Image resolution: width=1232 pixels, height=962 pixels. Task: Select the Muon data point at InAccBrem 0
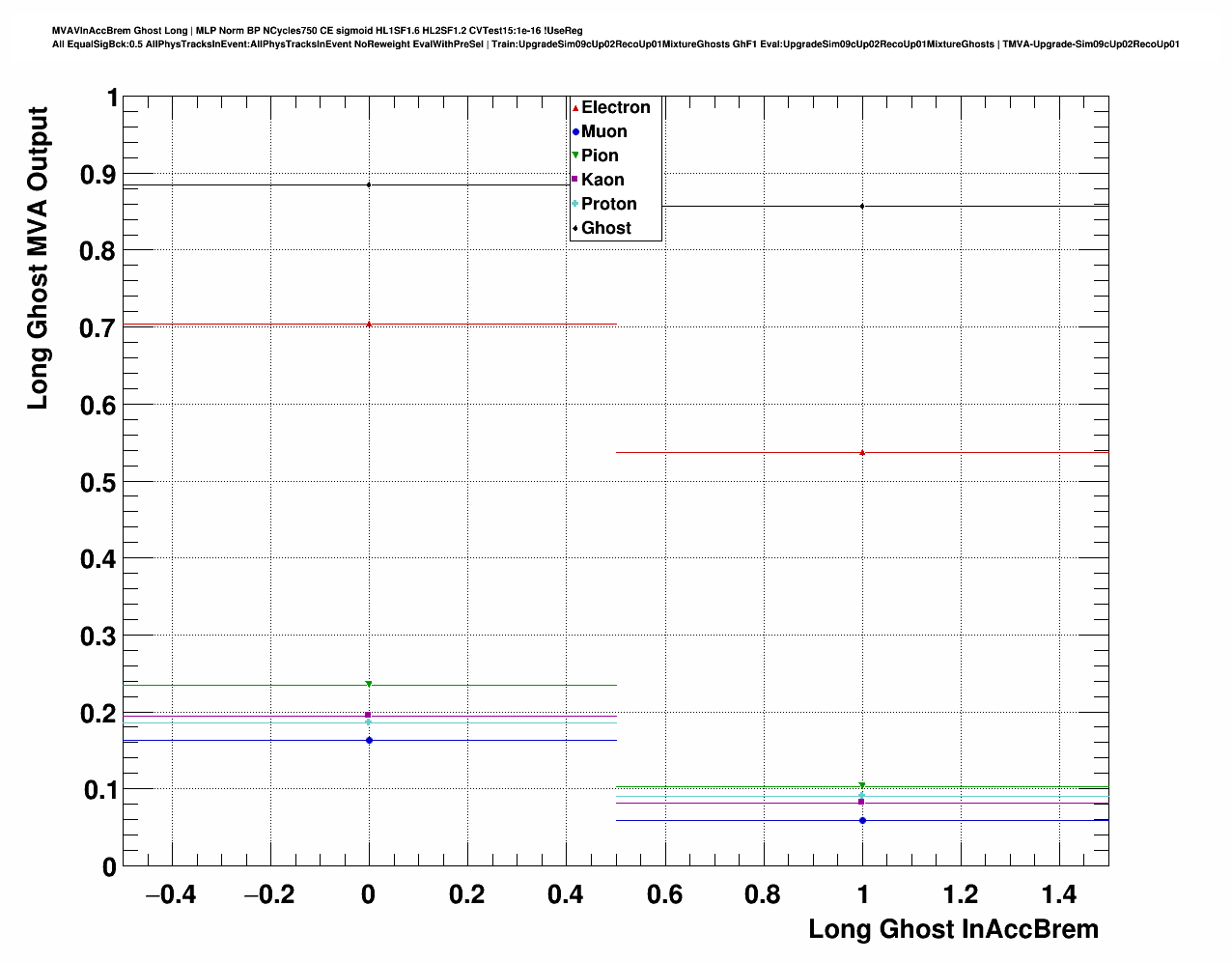(x=369, y=740)
